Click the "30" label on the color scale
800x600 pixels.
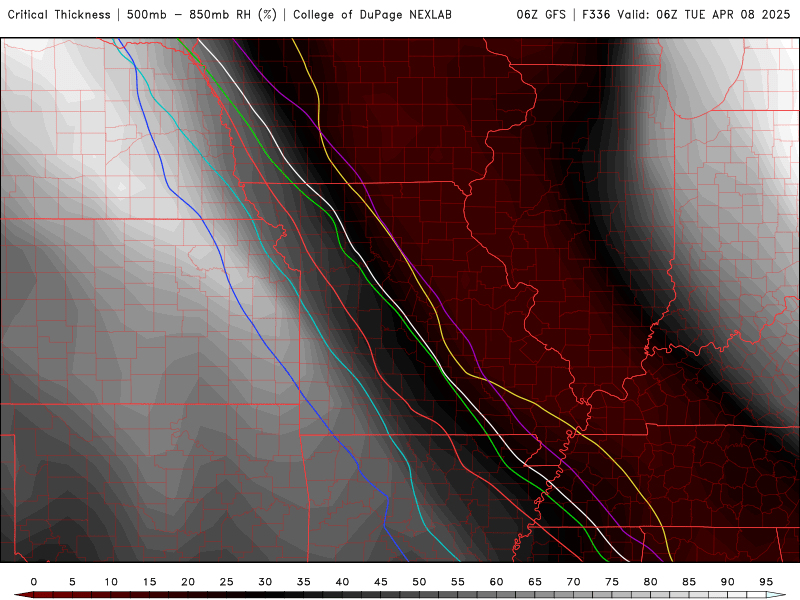point(265,582)
